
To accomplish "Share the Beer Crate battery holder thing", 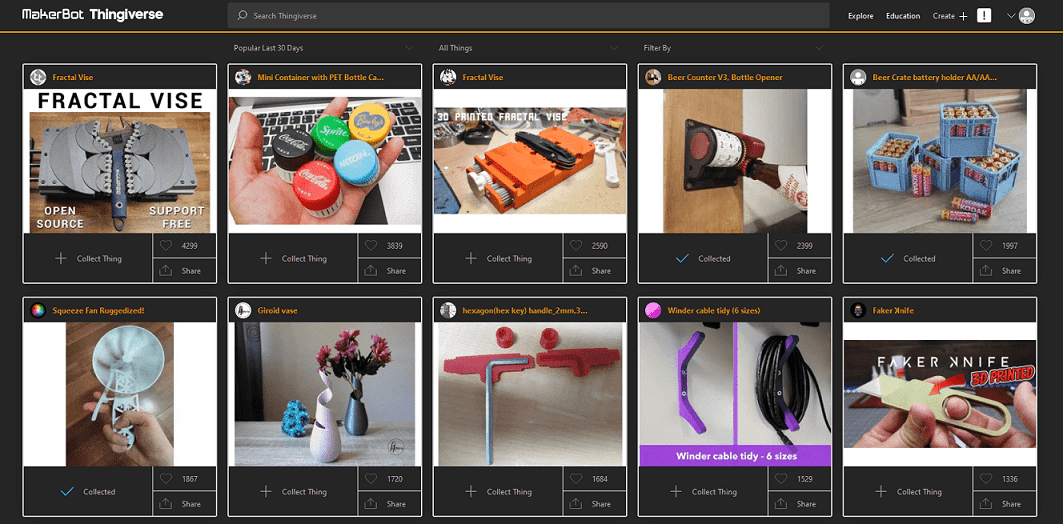I will [x=1005, y=270].
